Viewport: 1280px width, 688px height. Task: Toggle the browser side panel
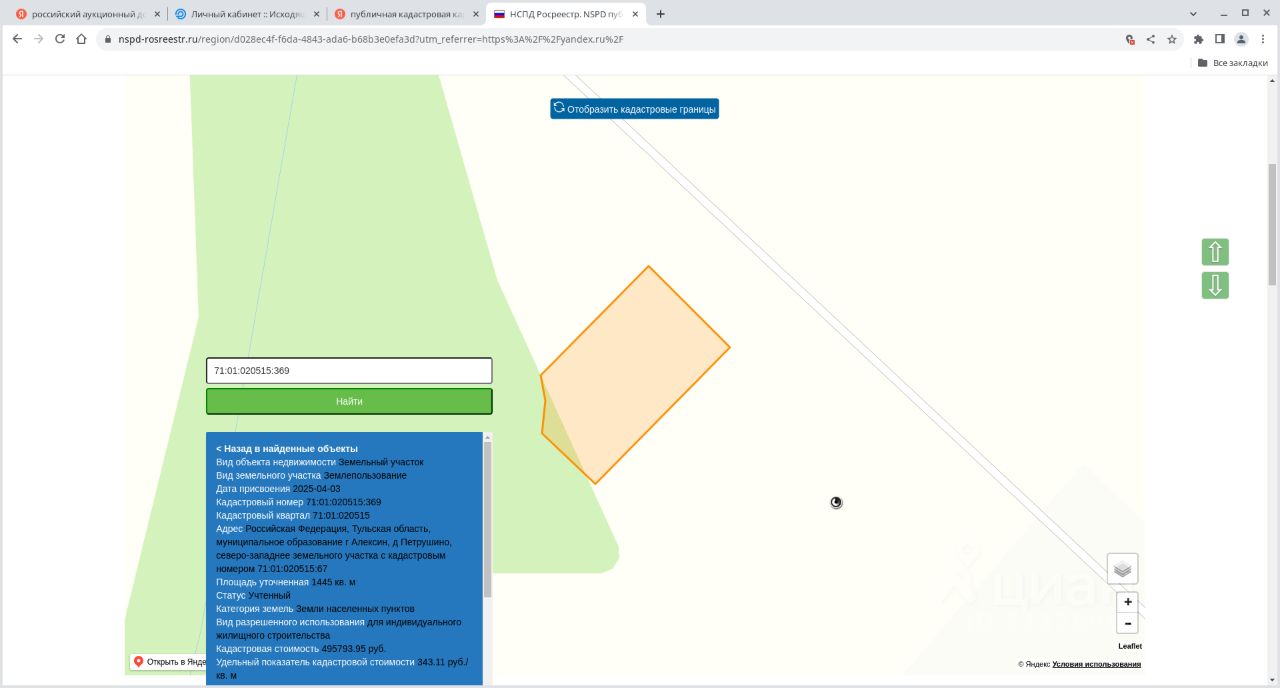[1220, 39]
